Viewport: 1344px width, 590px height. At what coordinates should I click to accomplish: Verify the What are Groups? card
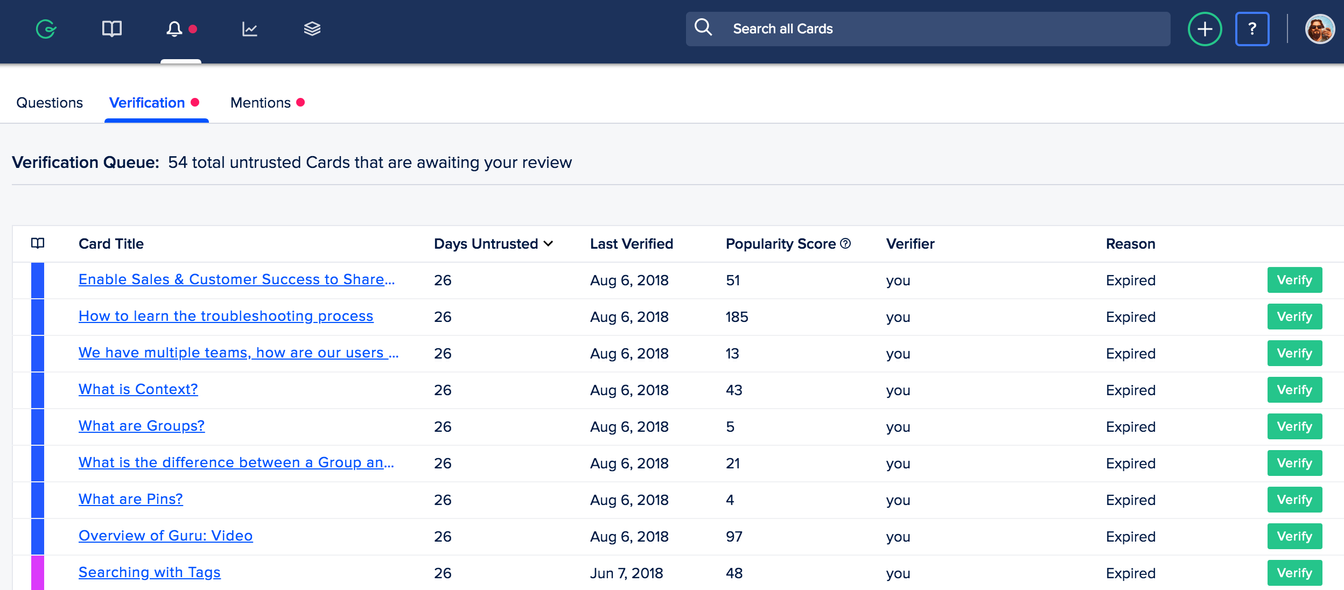pyautogui.click(x=1294, y=427)
